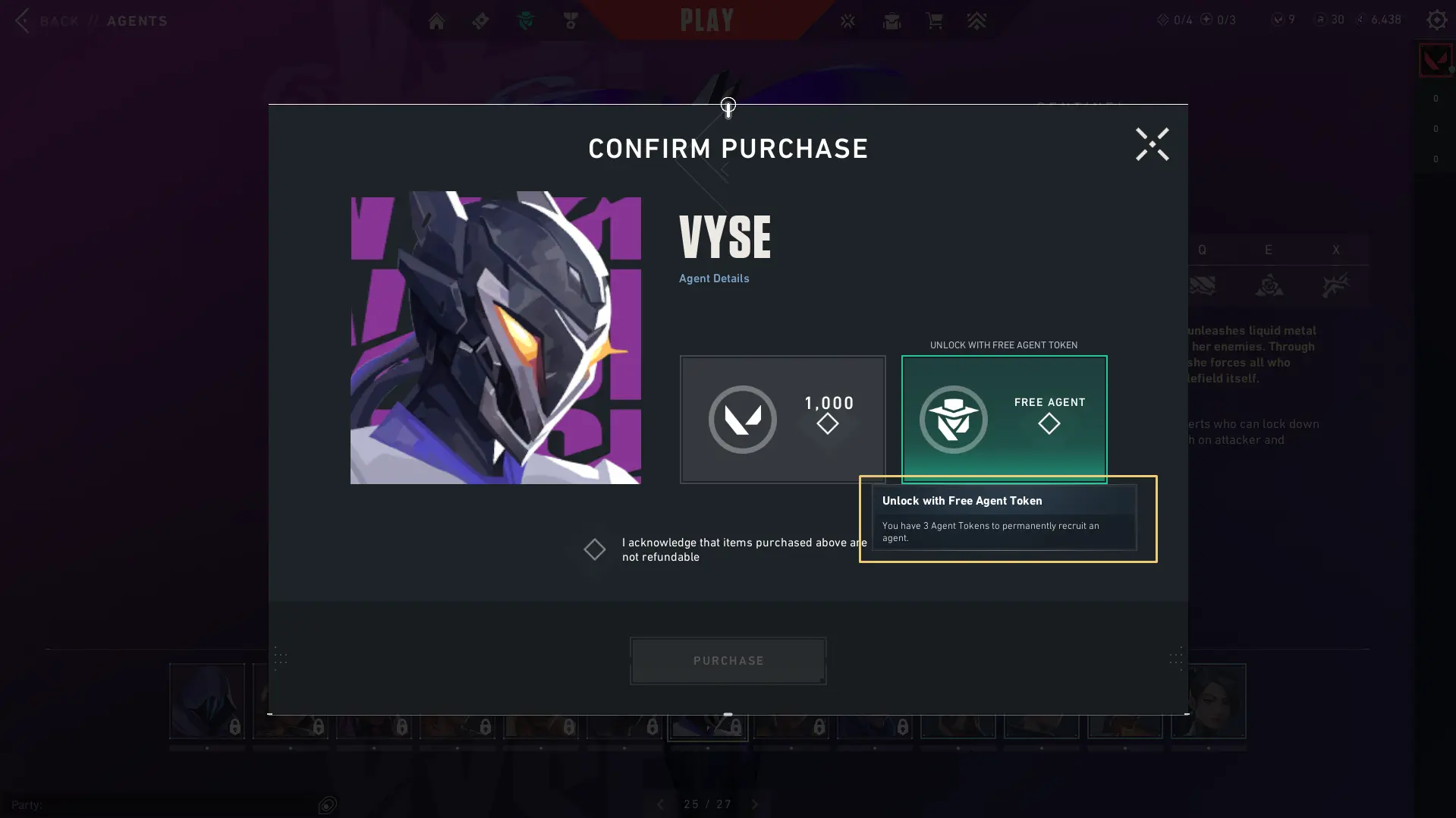This screenshot has height=818, width=1456.
Task: Go back using the Back arrow
Action: pyautogui.click(x=23, y=20)
